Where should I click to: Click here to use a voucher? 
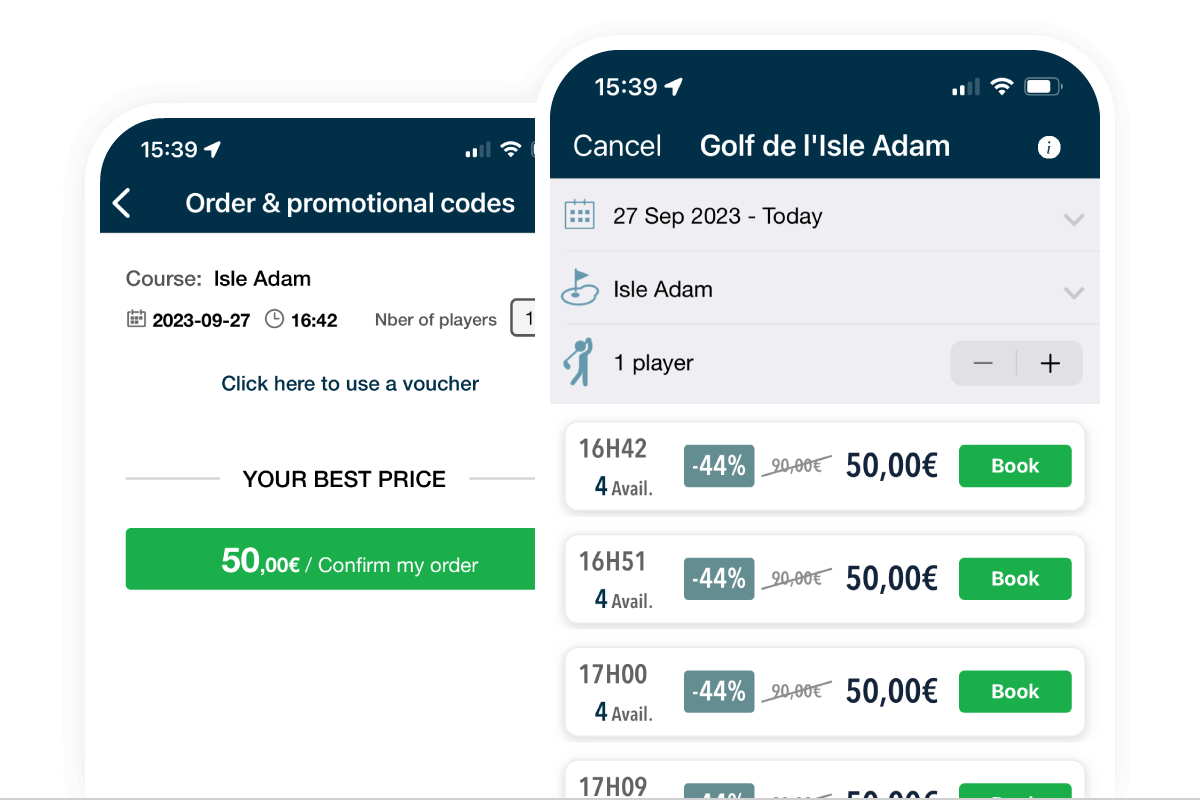[350, 384]
